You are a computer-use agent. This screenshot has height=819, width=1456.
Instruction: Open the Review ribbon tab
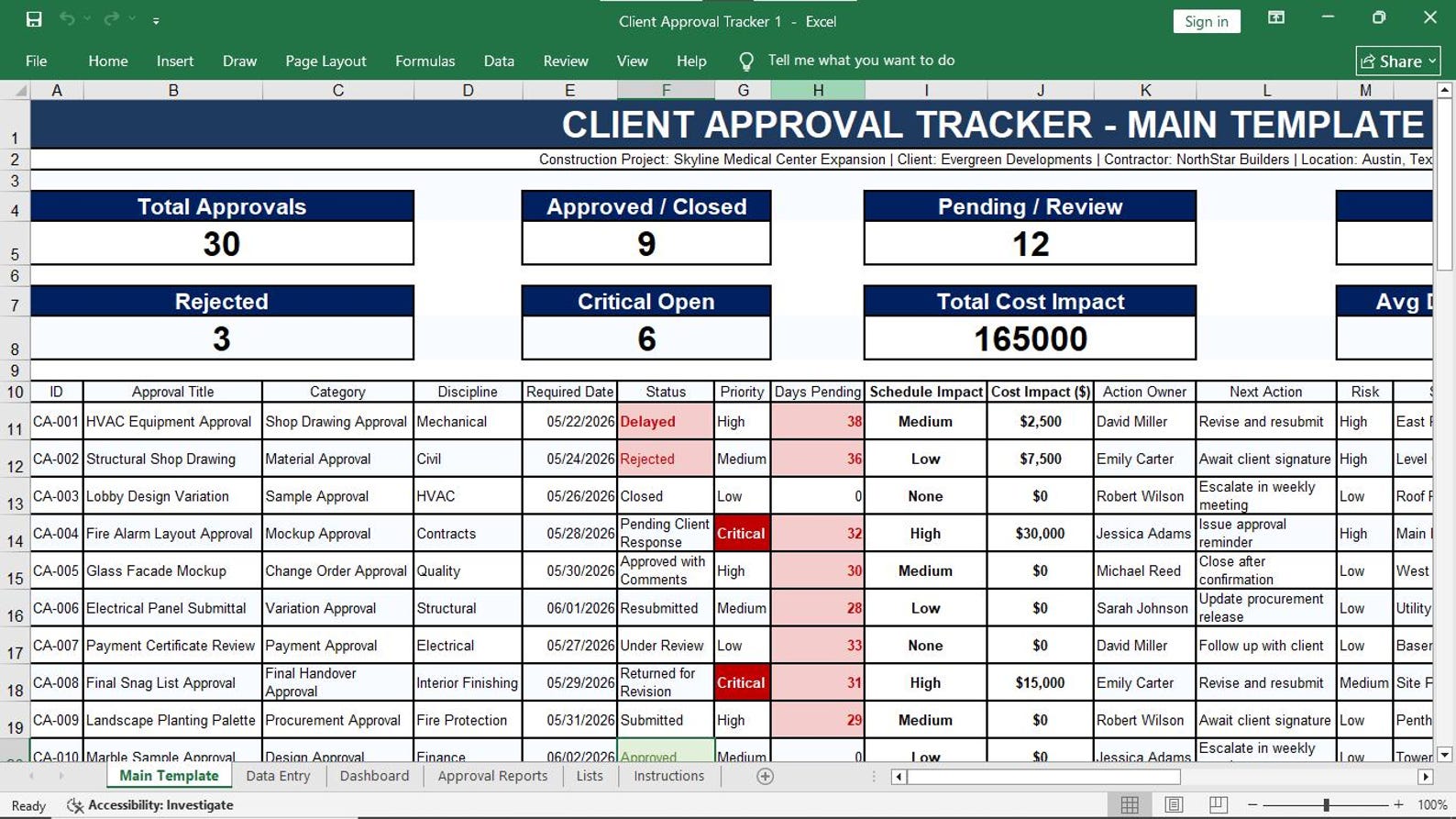click(x=566, y=61)
